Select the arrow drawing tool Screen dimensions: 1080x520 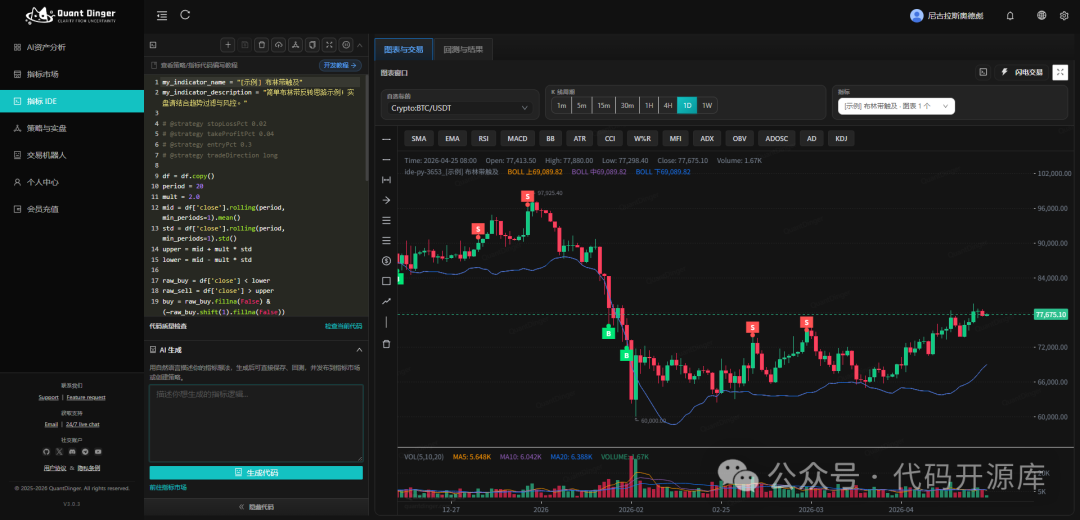tap(386, 200)
